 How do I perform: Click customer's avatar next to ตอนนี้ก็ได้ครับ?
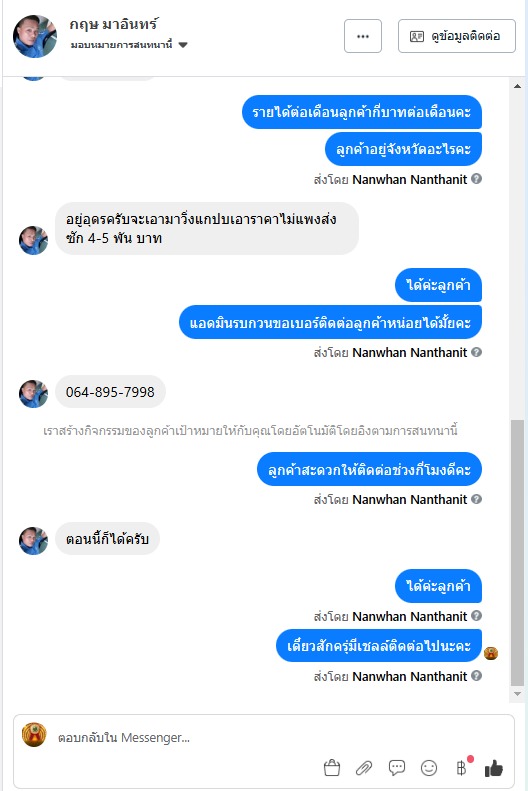[x=33, y=541]
